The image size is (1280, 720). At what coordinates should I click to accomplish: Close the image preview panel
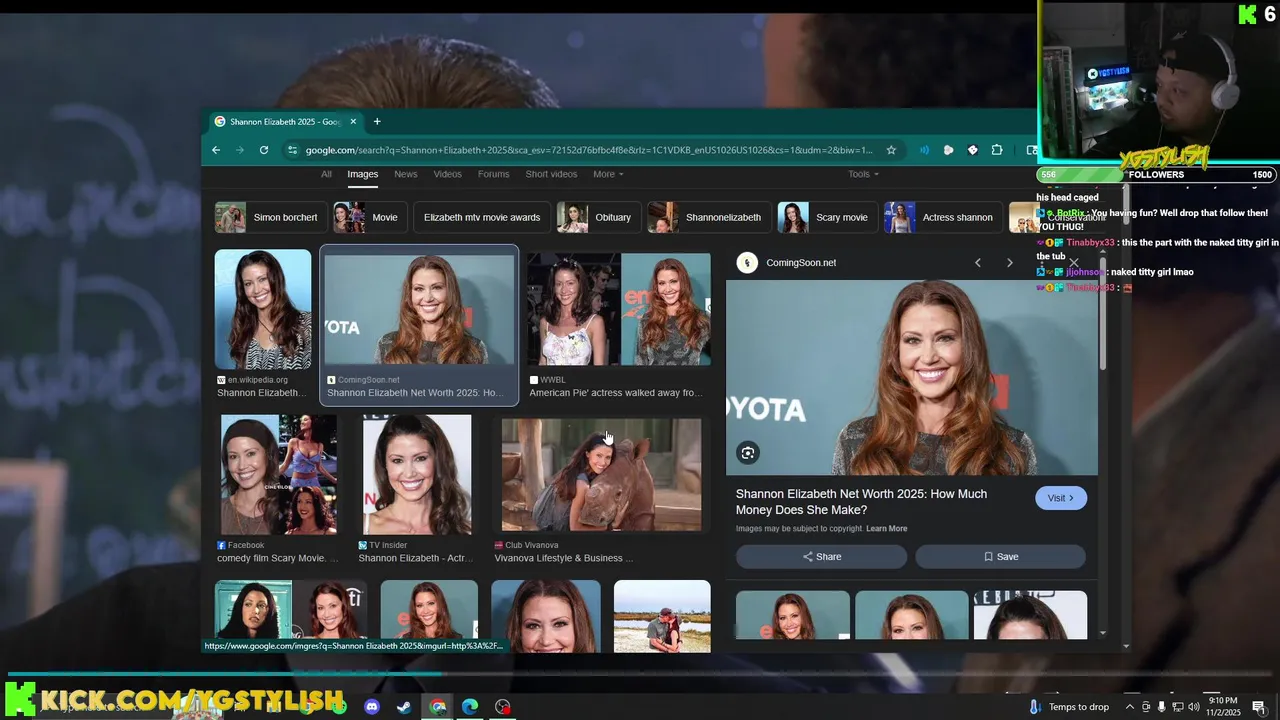(1074, 264)
